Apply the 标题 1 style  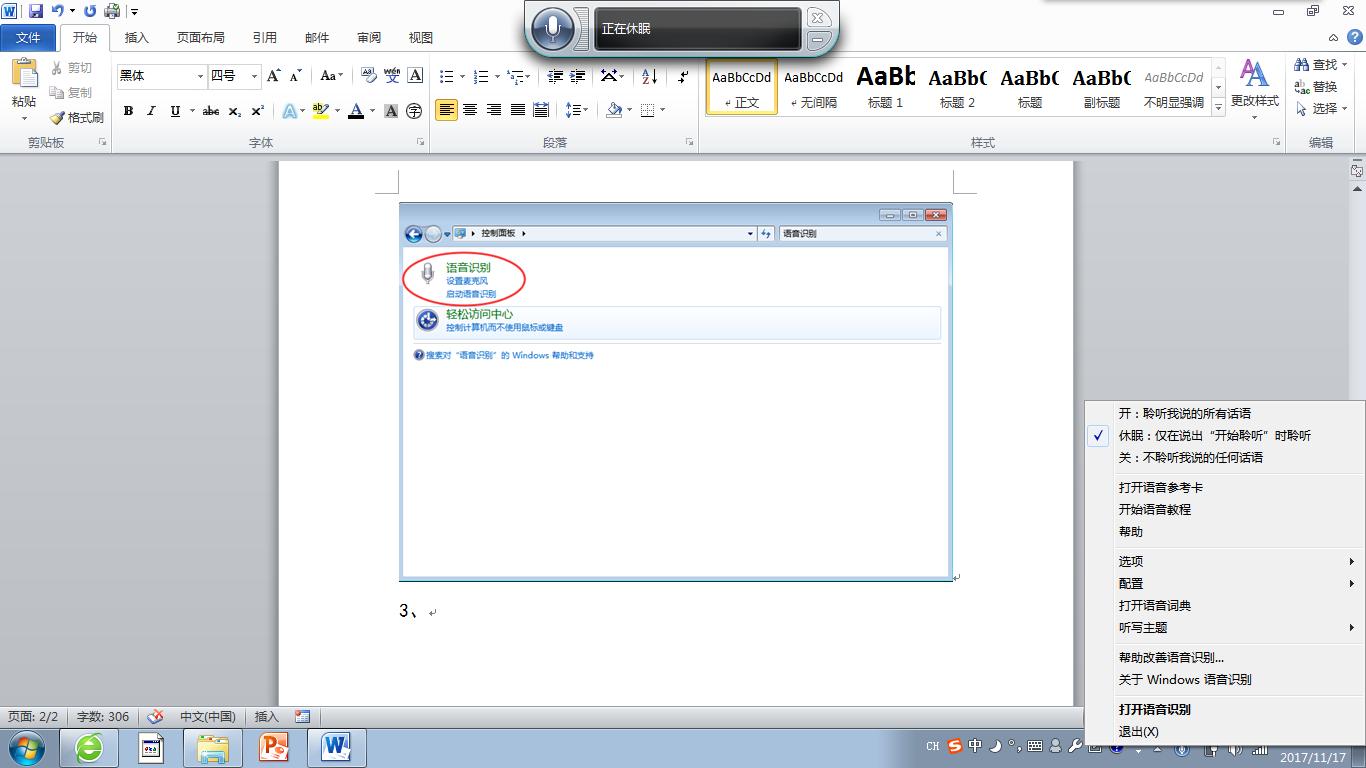[885, 87]
